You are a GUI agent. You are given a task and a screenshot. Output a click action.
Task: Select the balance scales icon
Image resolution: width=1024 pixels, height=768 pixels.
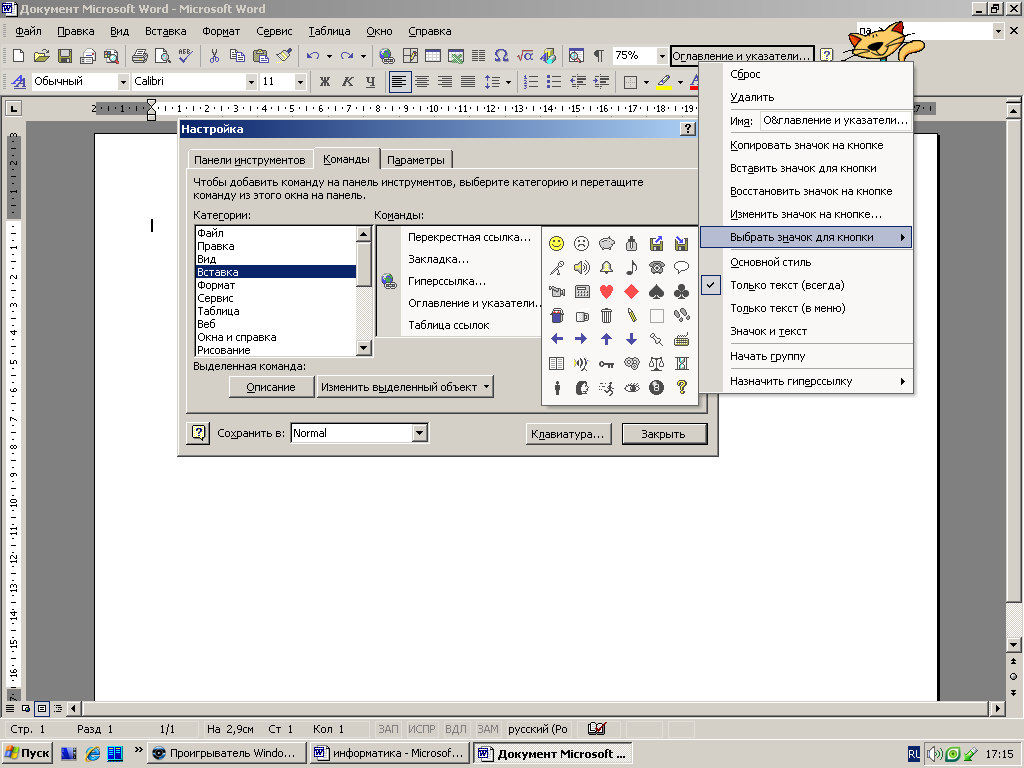pos(656,364)
